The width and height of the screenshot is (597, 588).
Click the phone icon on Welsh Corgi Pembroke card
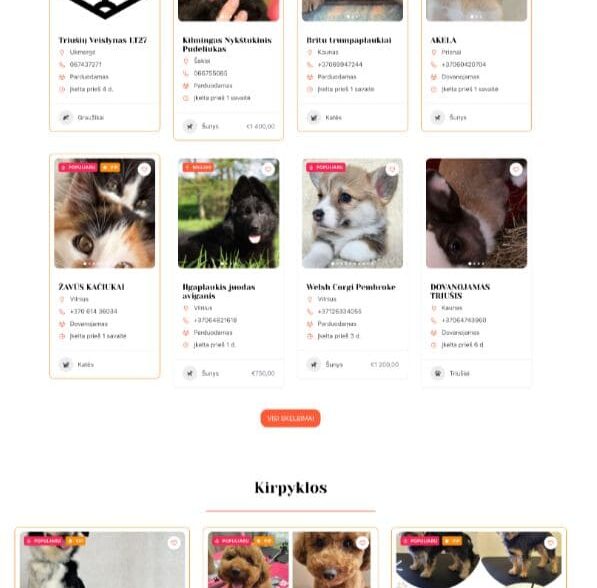pos(310,312)
